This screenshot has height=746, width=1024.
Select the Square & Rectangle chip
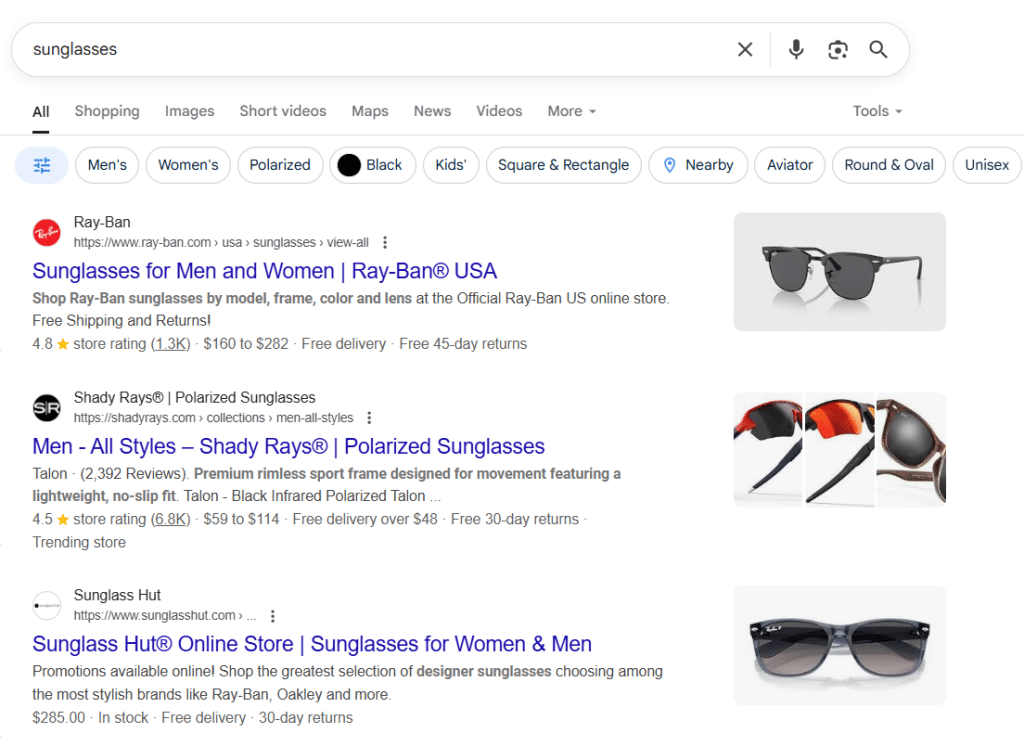[564, 165]
